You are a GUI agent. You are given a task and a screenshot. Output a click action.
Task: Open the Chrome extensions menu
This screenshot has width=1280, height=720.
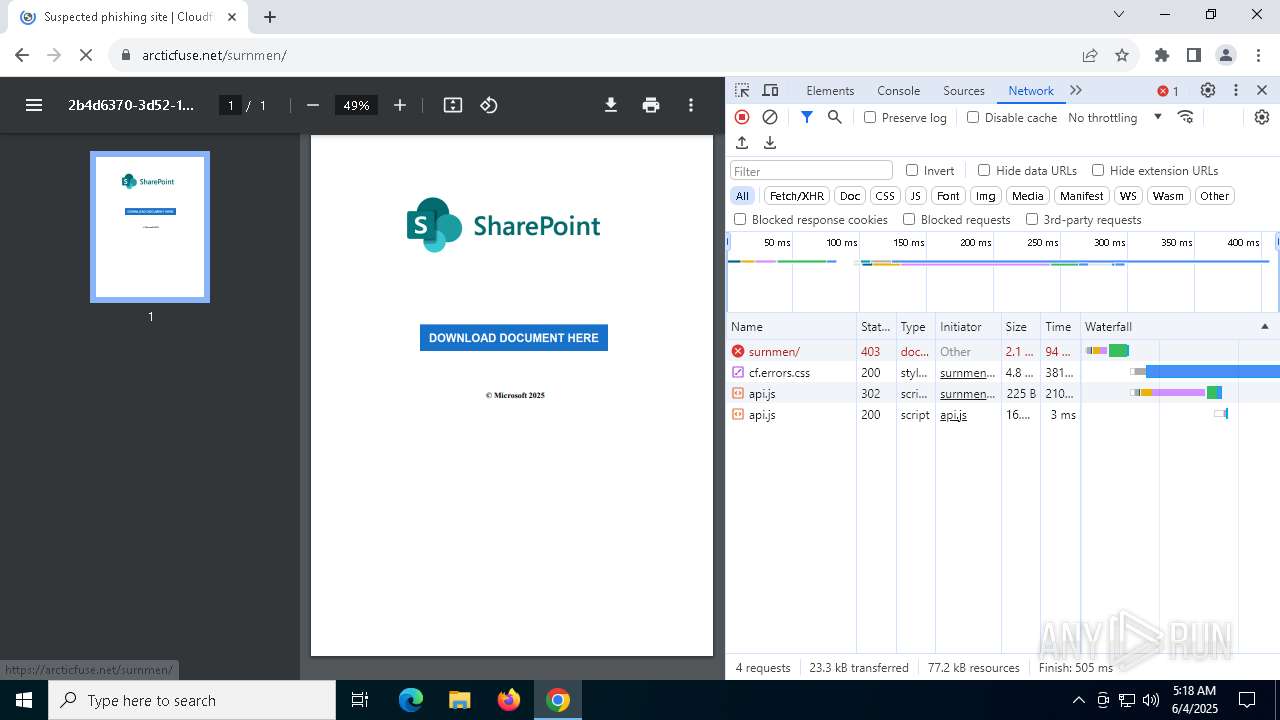click(1162, 55)
